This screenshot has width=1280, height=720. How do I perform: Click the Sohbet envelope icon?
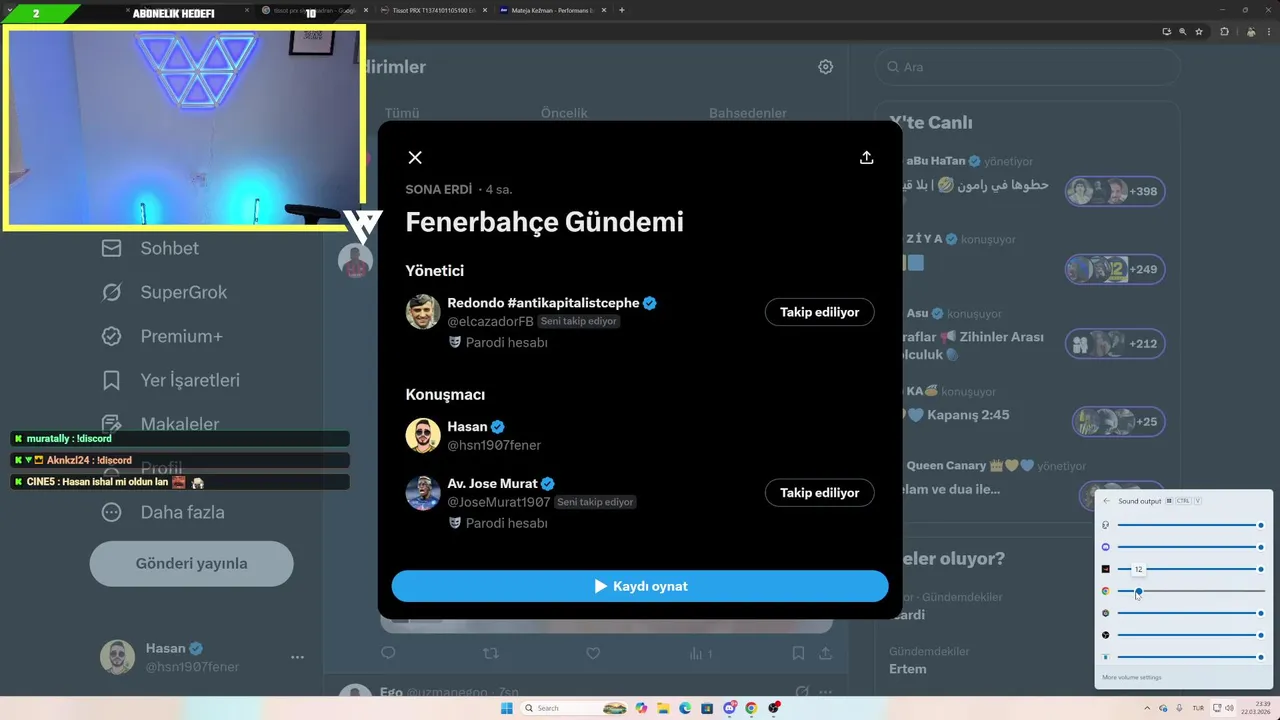tap(112, 248)
